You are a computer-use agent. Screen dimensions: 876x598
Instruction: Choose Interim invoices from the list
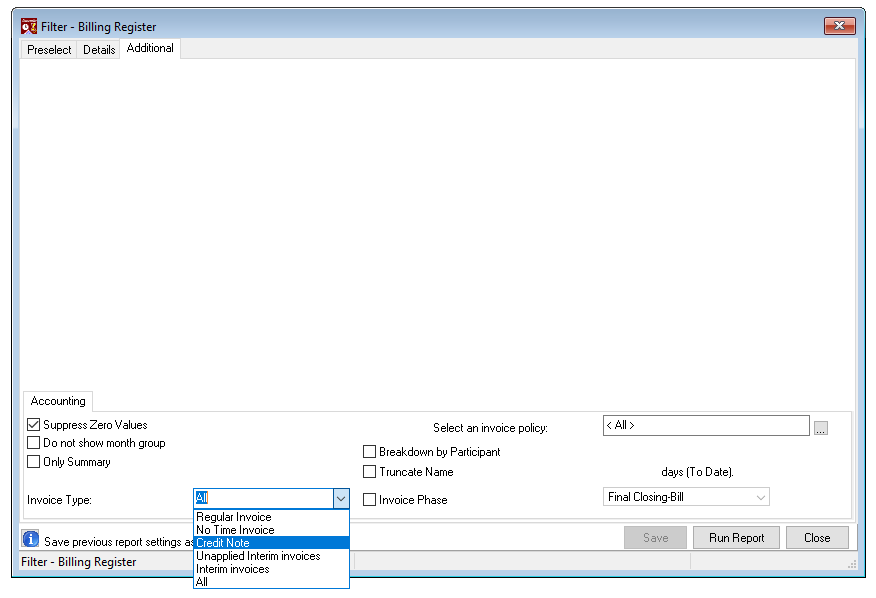click(272, 569)
